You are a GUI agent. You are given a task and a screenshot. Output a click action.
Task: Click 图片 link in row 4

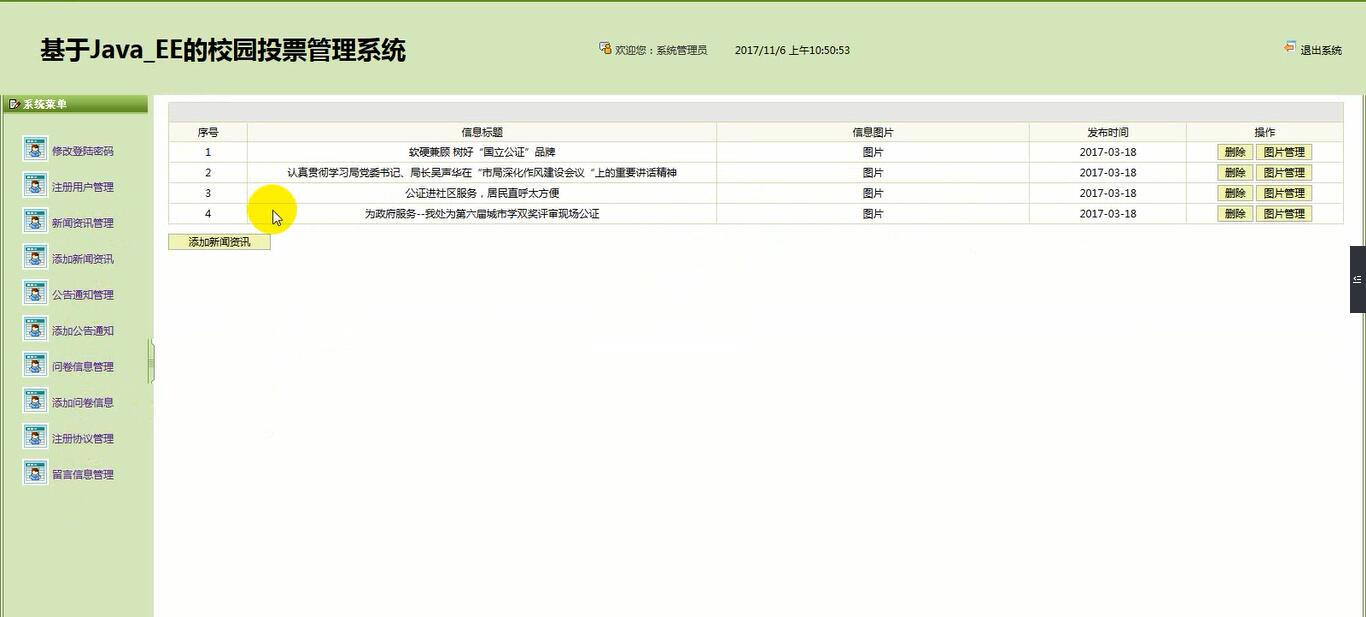point(873,214)
